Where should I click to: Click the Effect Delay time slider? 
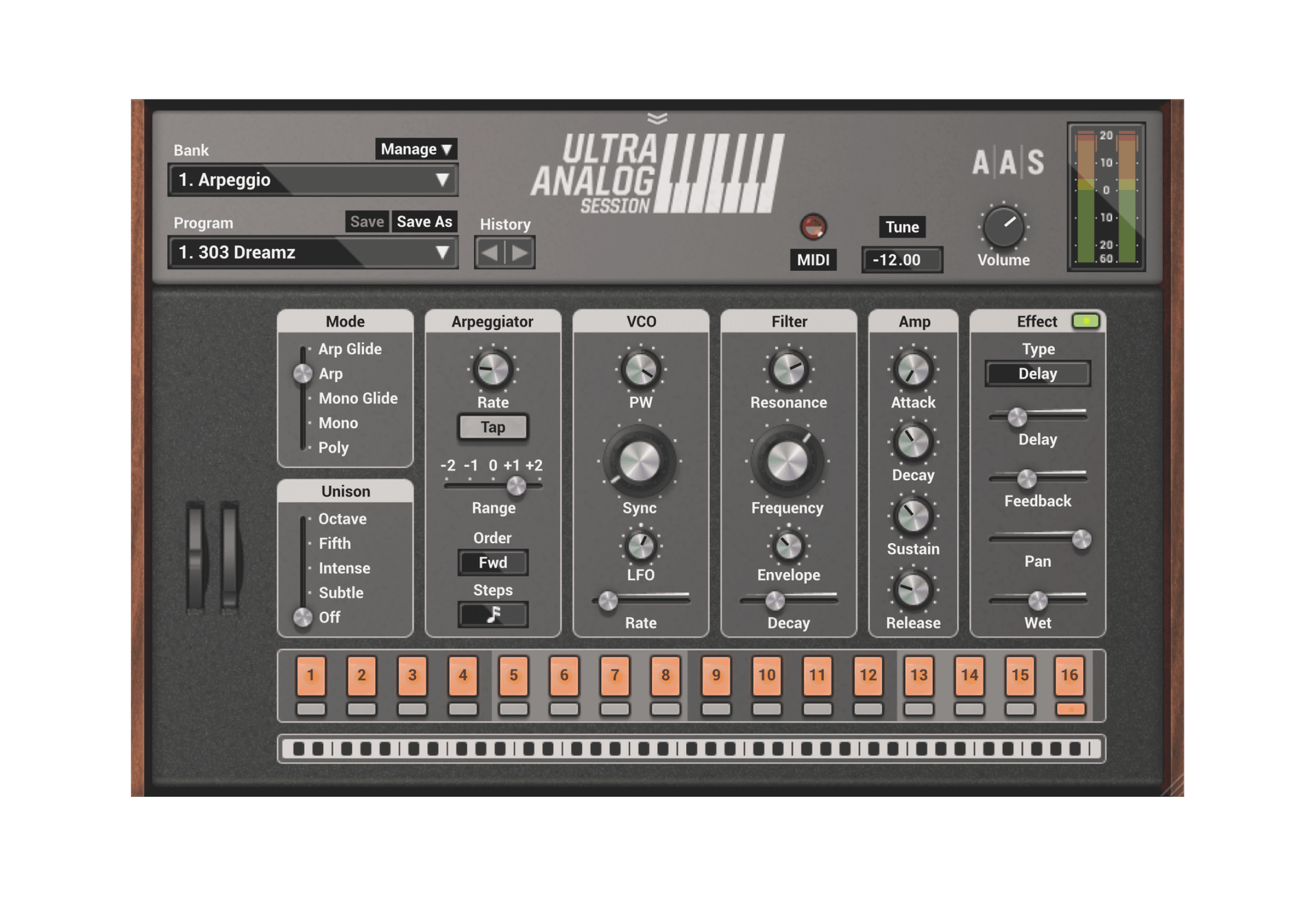tap(1038, 416)
